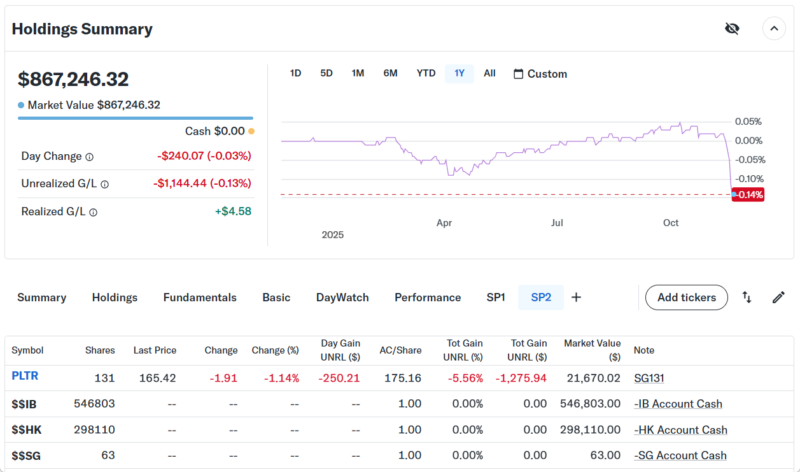Click the market value progress bar

click(x=135, y=118)
